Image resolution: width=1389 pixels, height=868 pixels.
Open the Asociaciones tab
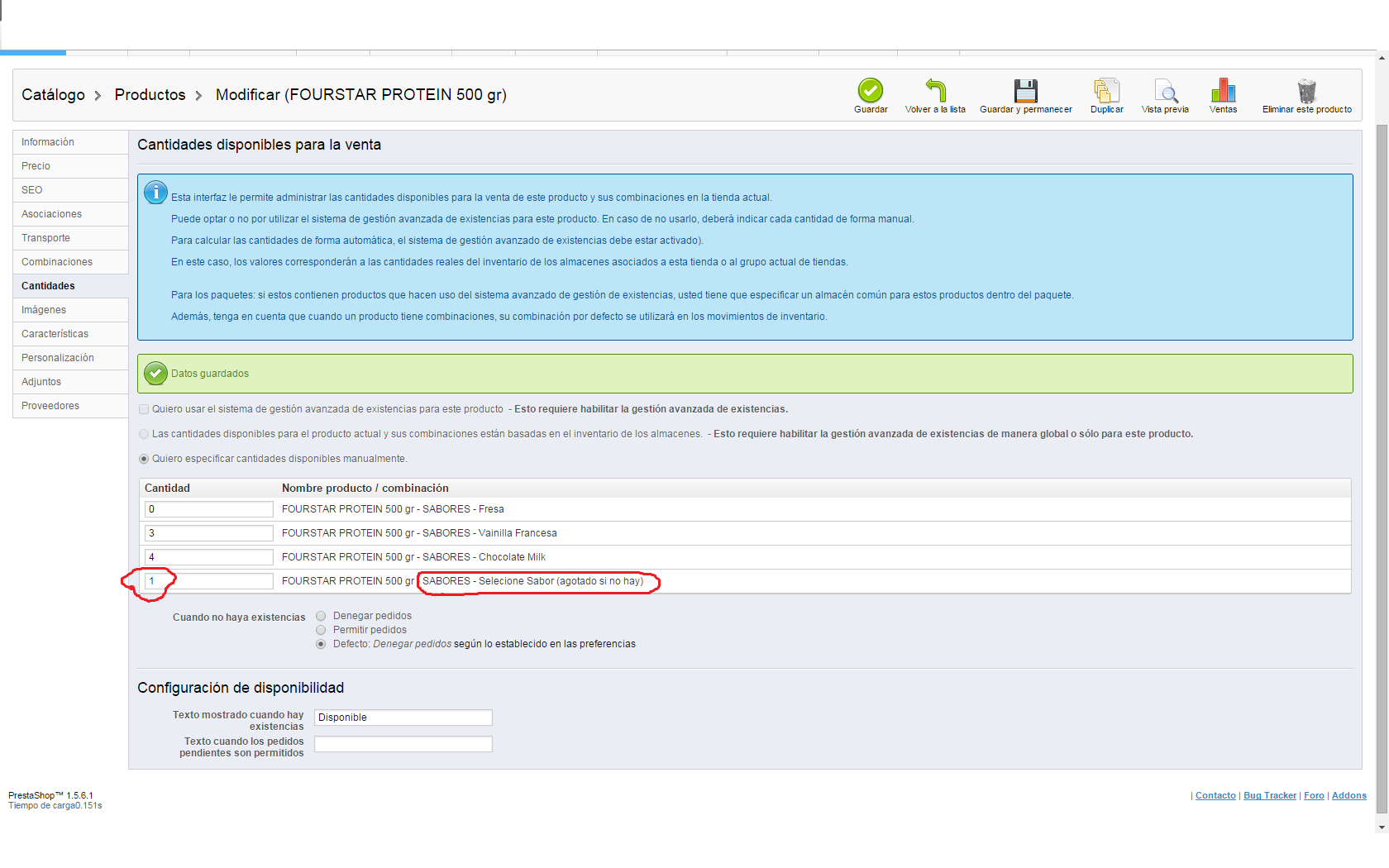pyautogui.click(x=70, y=214)
